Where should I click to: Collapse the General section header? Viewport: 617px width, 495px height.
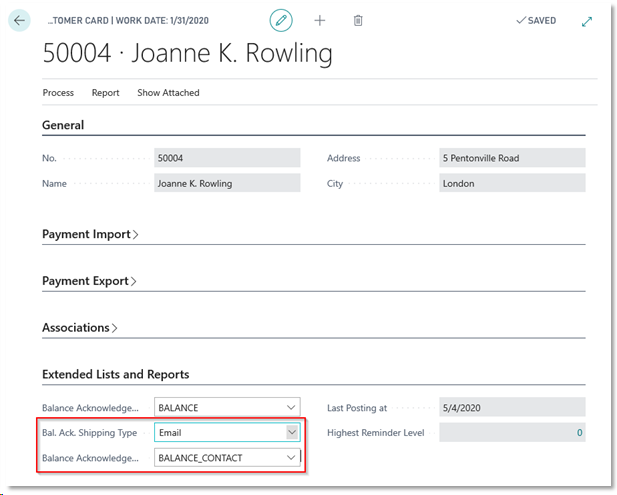pos(63,126)
